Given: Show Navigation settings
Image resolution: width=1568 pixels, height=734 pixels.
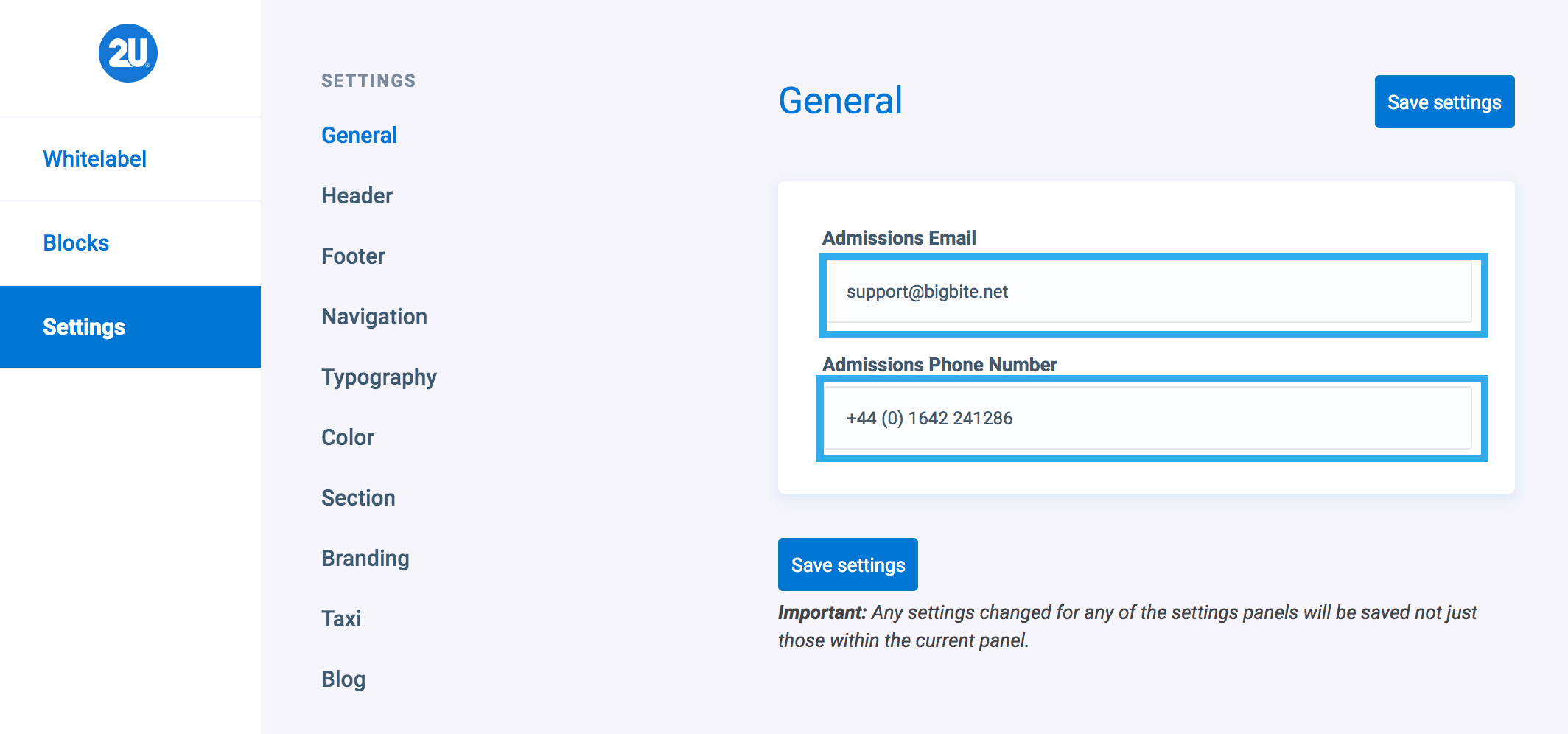Looking at the screenshot, I should (374, 317).
